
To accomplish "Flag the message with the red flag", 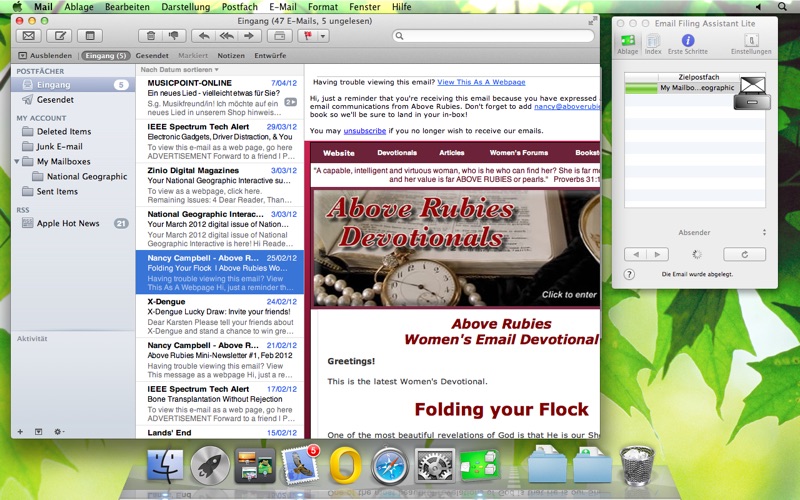I will (308, 36).
